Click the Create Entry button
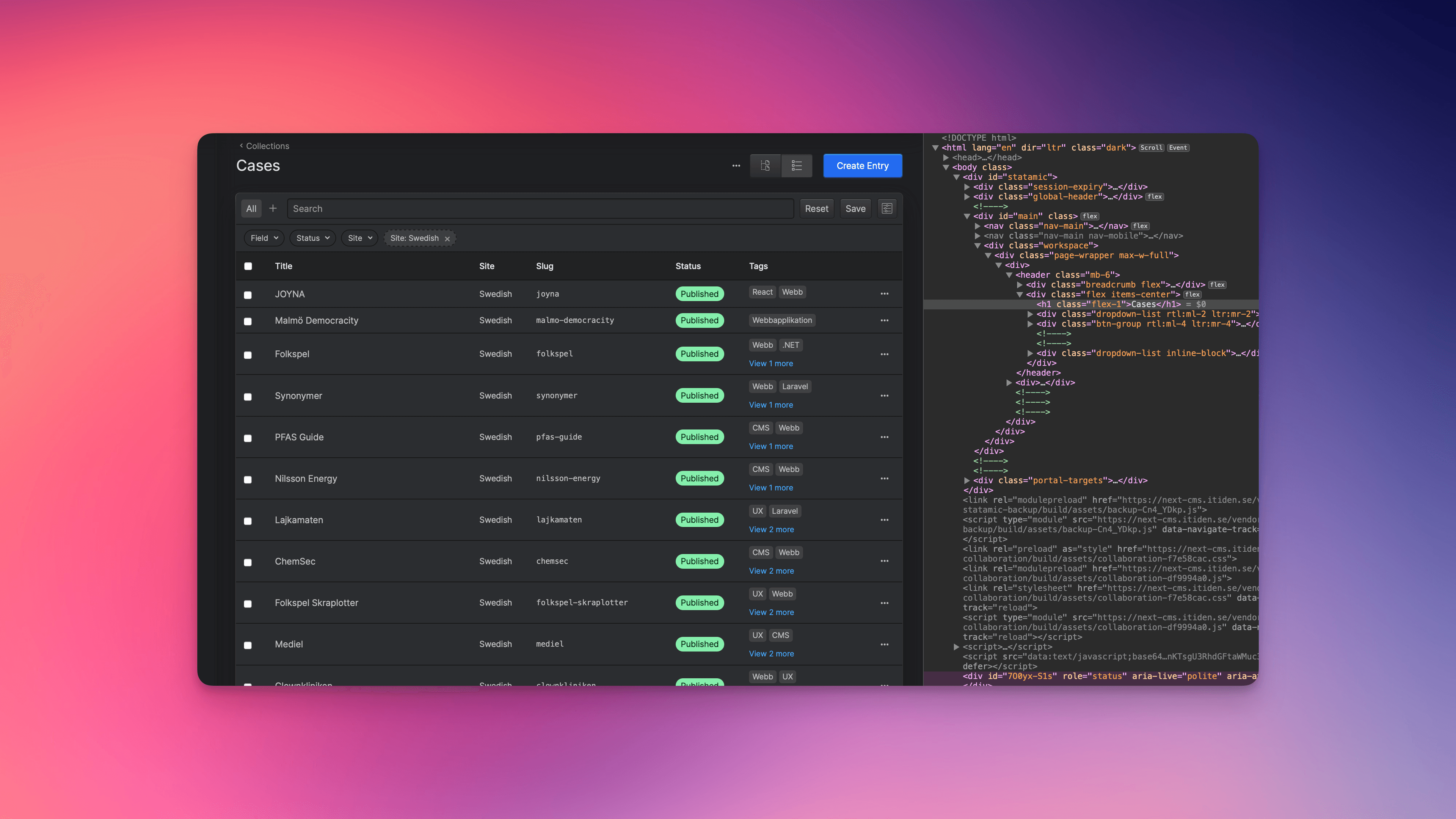The width and height of the screenshot is (1456, 819). pyautogui.click(x=862, y=166)
